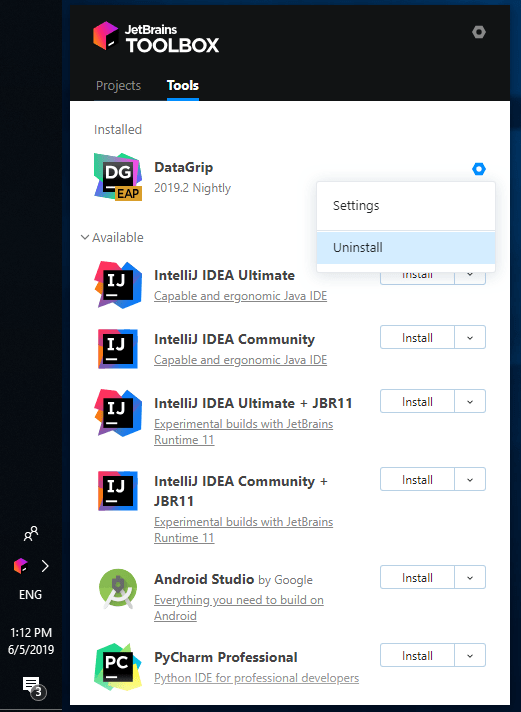Viewport: 521px width, 712px height.
Task: Open version dropdown for Android Studio
Action: (470, 577)
